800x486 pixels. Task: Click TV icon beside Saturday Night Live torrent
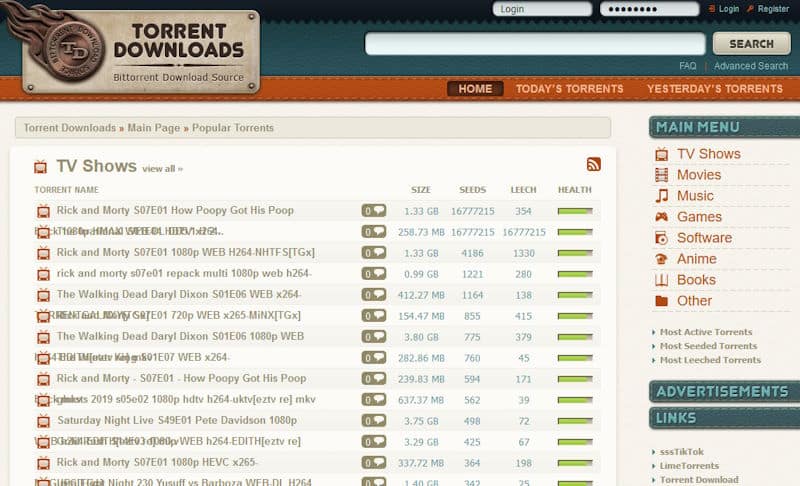point(43,421)
